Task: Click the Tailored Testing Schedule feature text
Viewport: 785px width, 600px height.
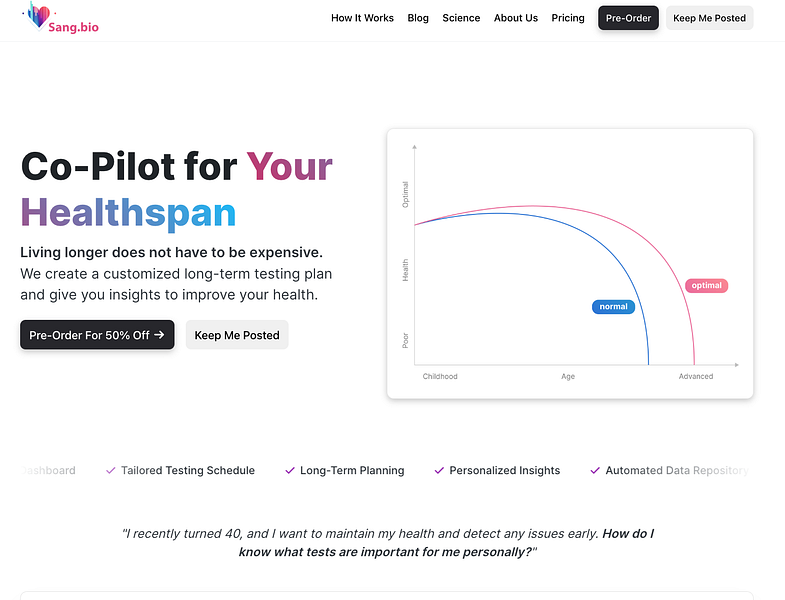Action: 188,471
